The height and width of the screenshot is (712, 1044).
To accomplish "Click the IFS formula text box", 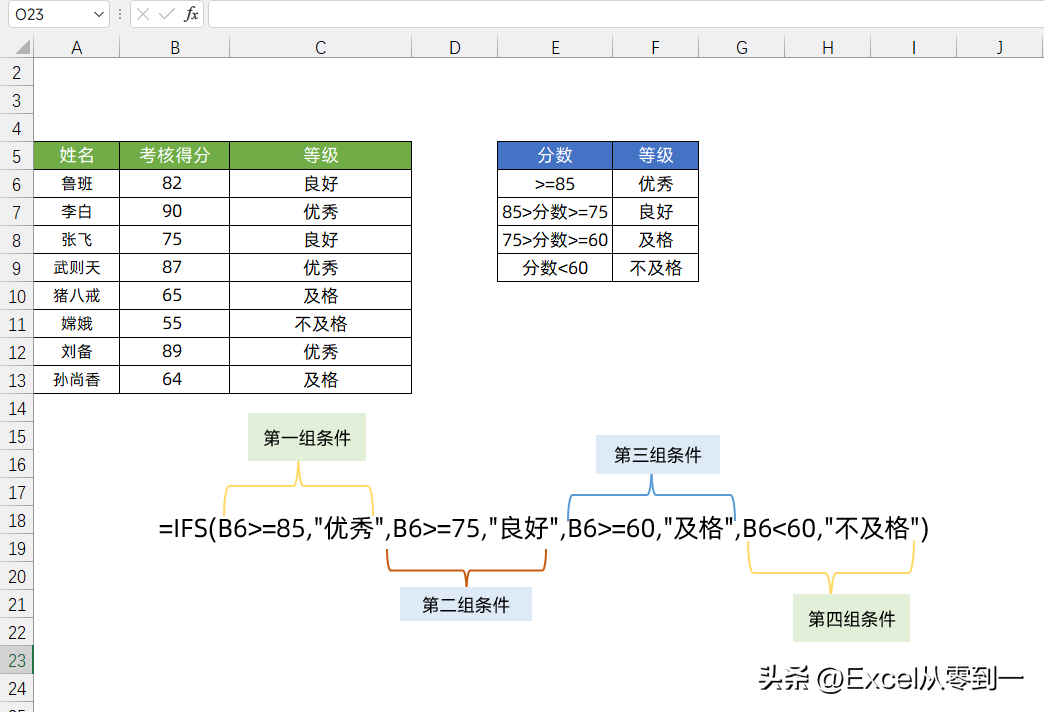I will [x=543, y=528].
